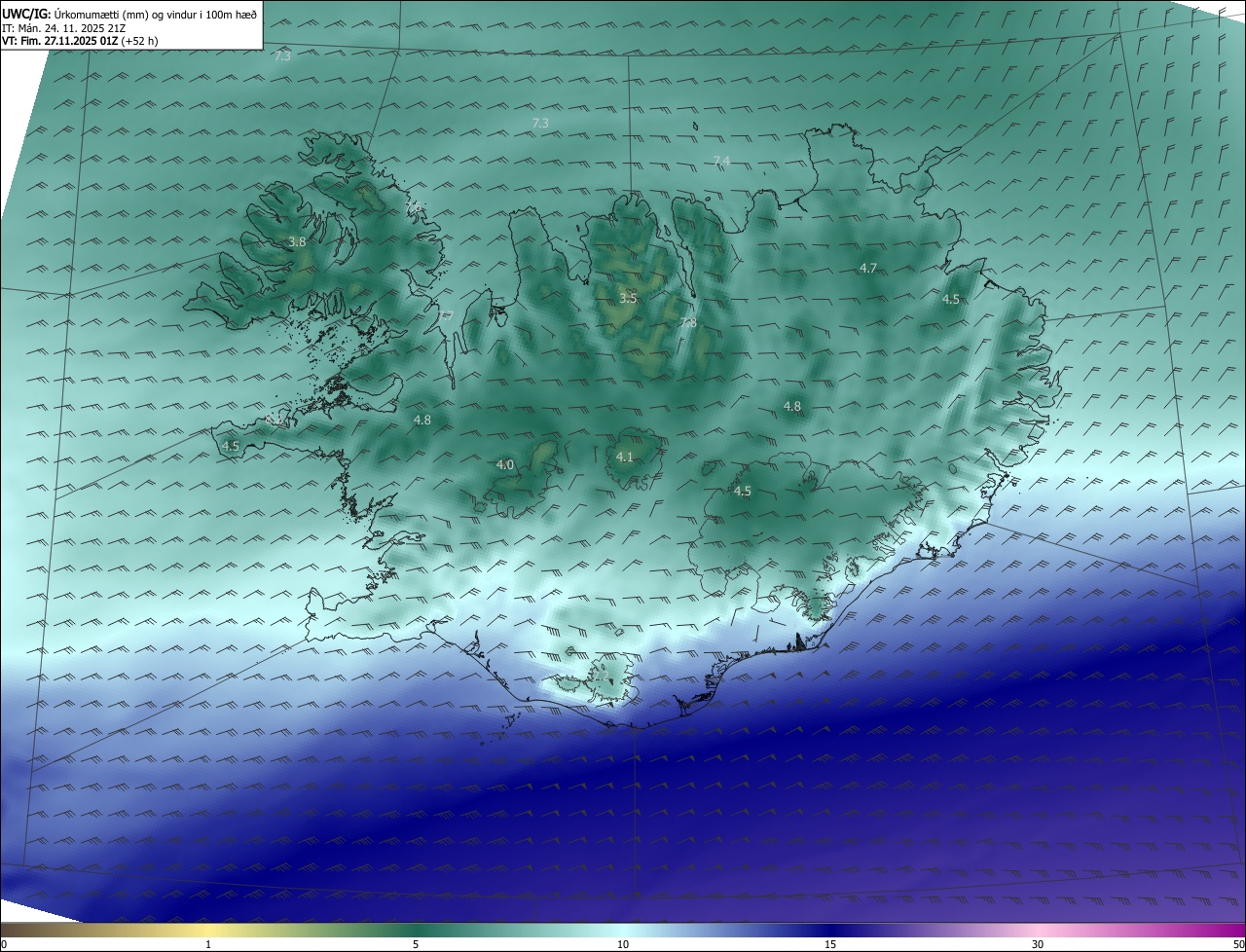The image size is (1246, 952).
Task: Select the 5 tick label on the color scale
Action: (416, 944)
